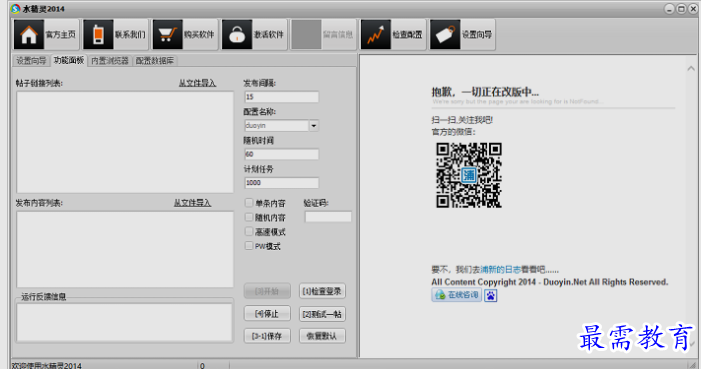
Task: Click the [4]停止 button
Action: click(267, 314)
